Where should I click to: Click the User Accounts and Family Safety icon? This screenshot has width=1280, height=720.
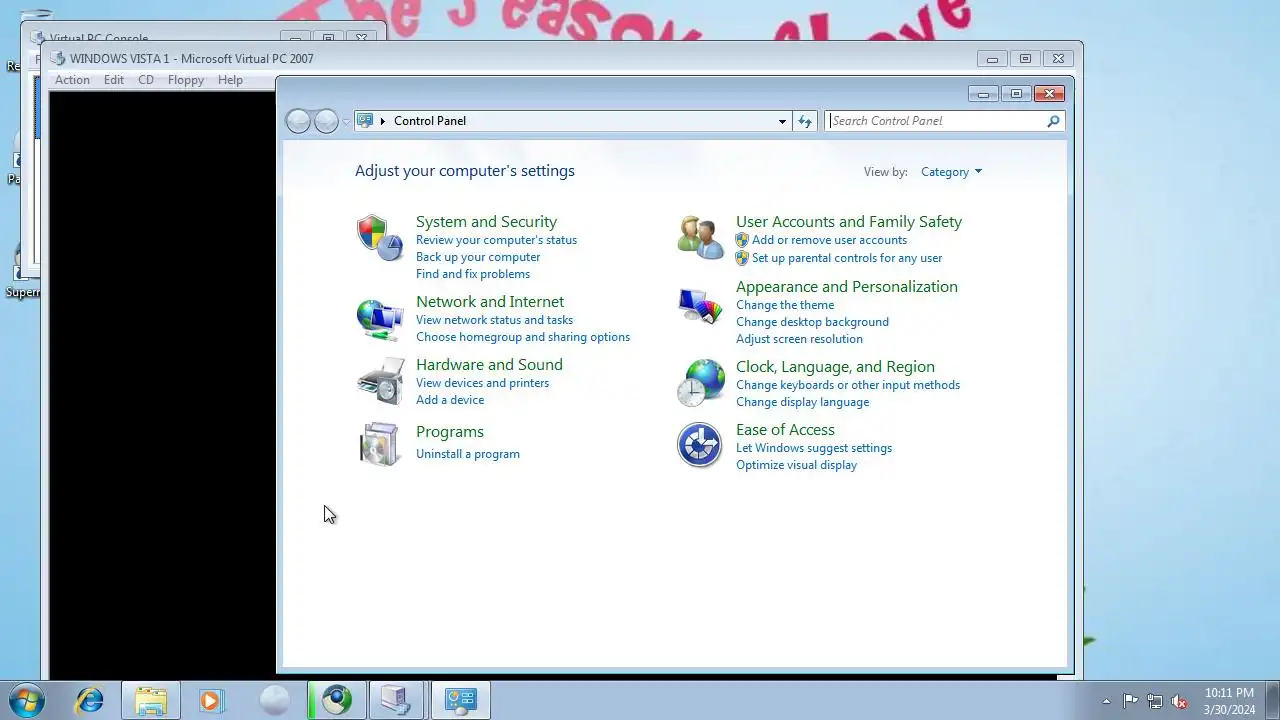700,238
